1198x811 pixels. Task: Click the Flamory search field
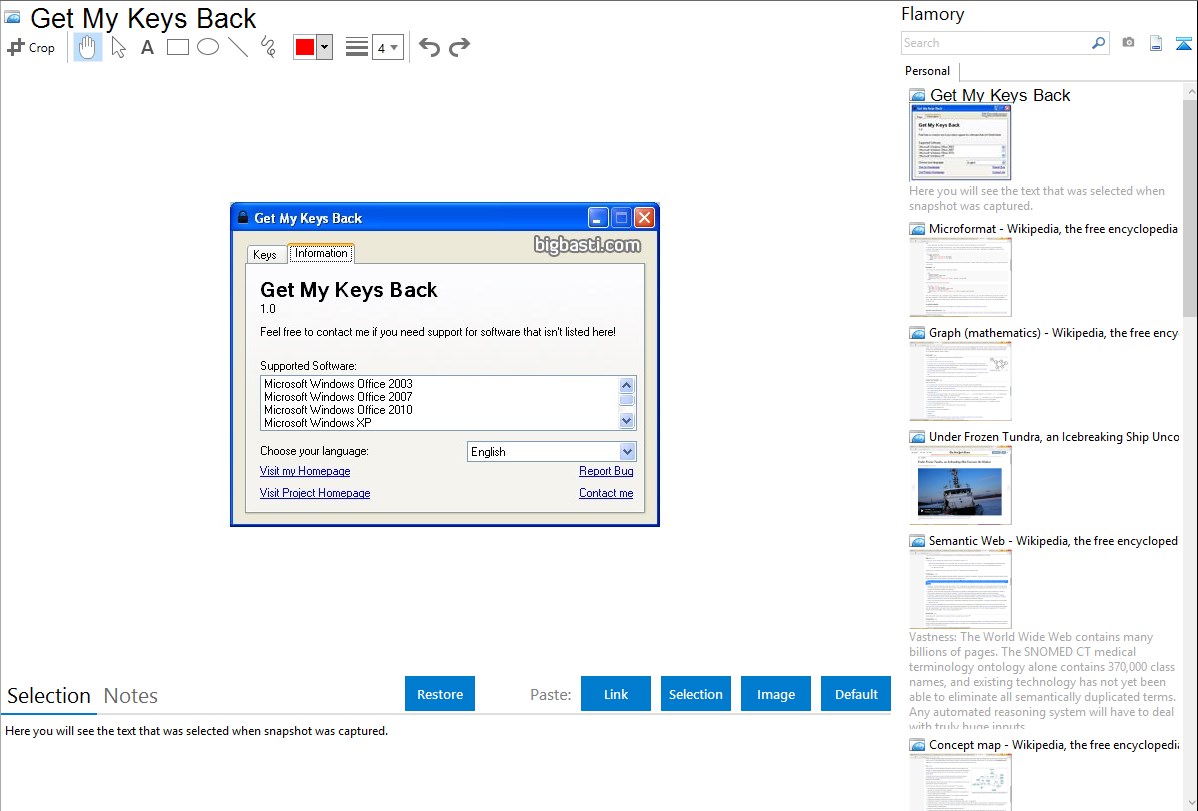point(996,43)
